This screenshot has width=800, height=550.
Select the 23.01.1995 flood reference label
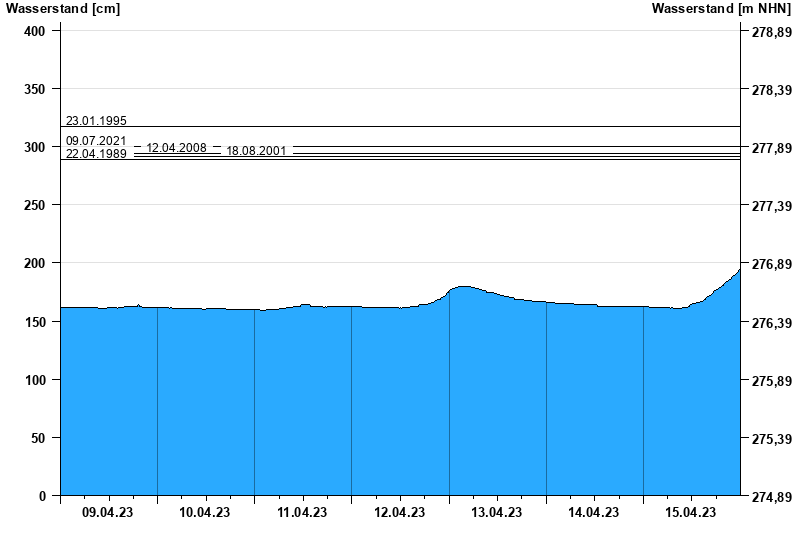[x=96, y=120]
